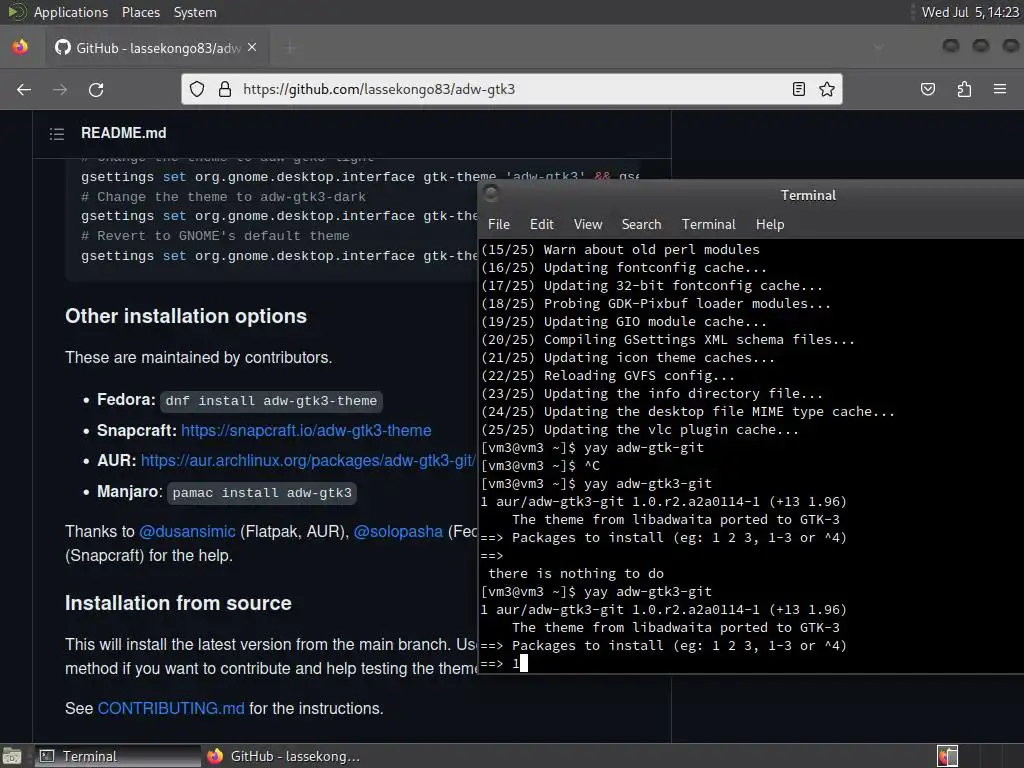Screen dimensions: 1024x768
Task: Open the Terminal menu in Terminal menubar
Action: 709,224
